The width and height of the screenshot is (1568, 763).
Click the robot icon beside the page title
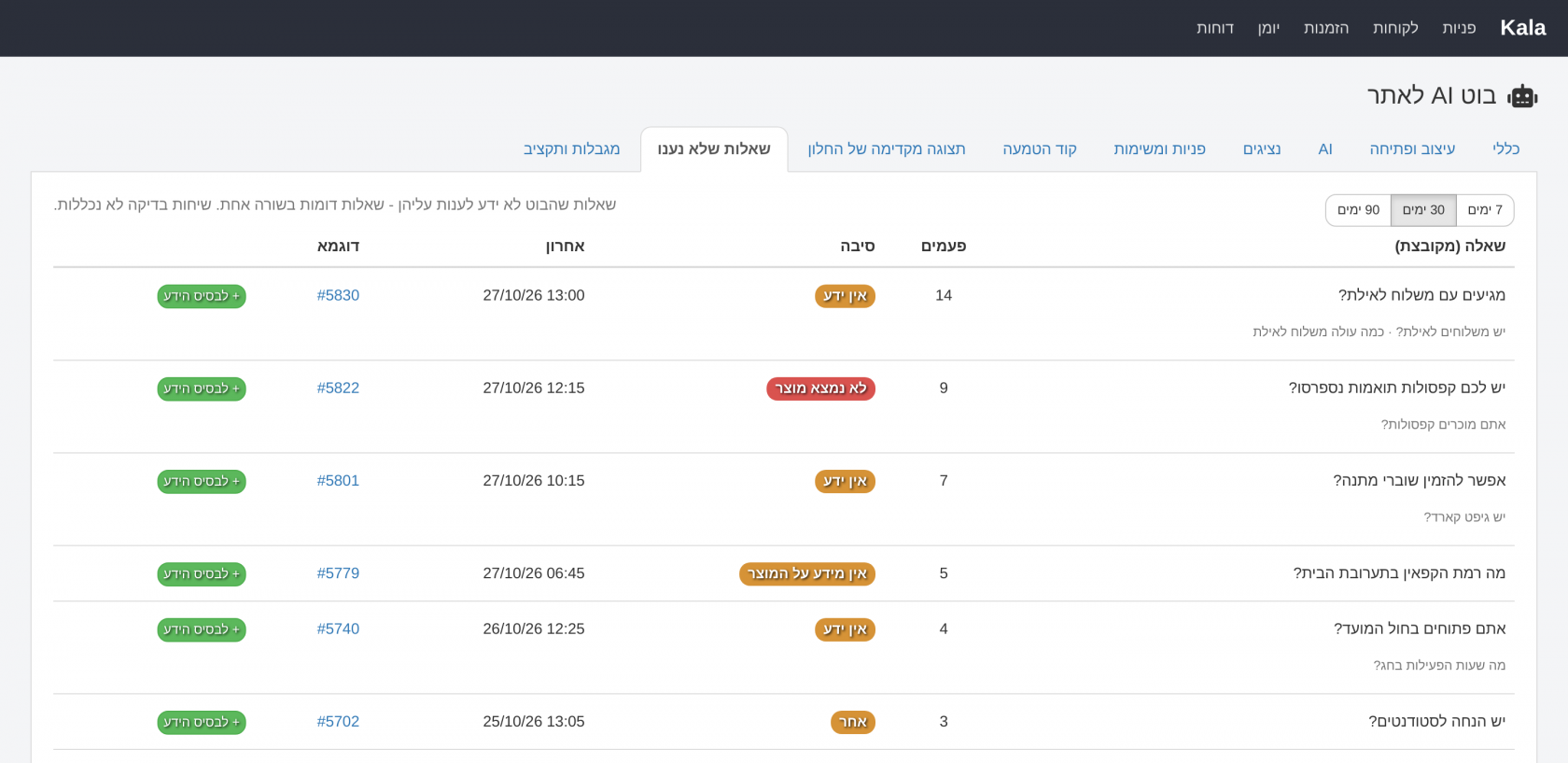[x=1522, y=95]
